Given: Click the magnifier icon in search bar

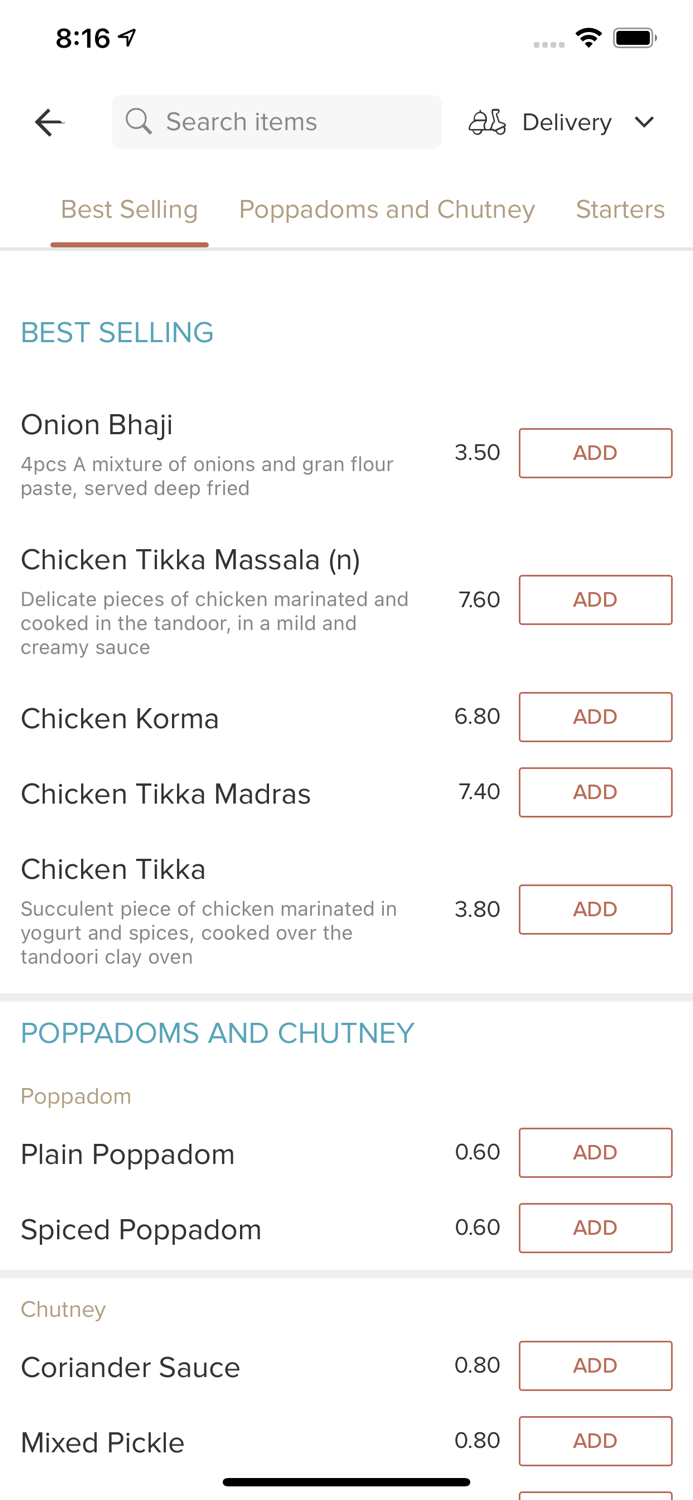Looking at the screenshot, I should [139, 121].
